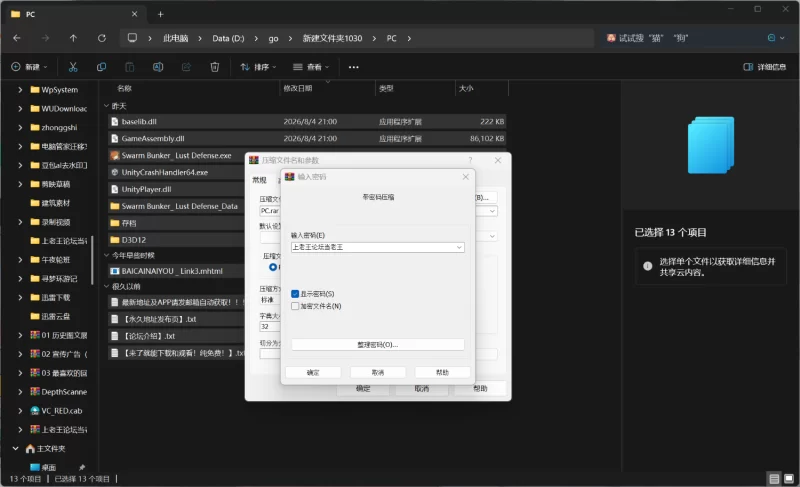Select BAICAINAIYOU_Link3.mhtml file

(x=176, y=271)
